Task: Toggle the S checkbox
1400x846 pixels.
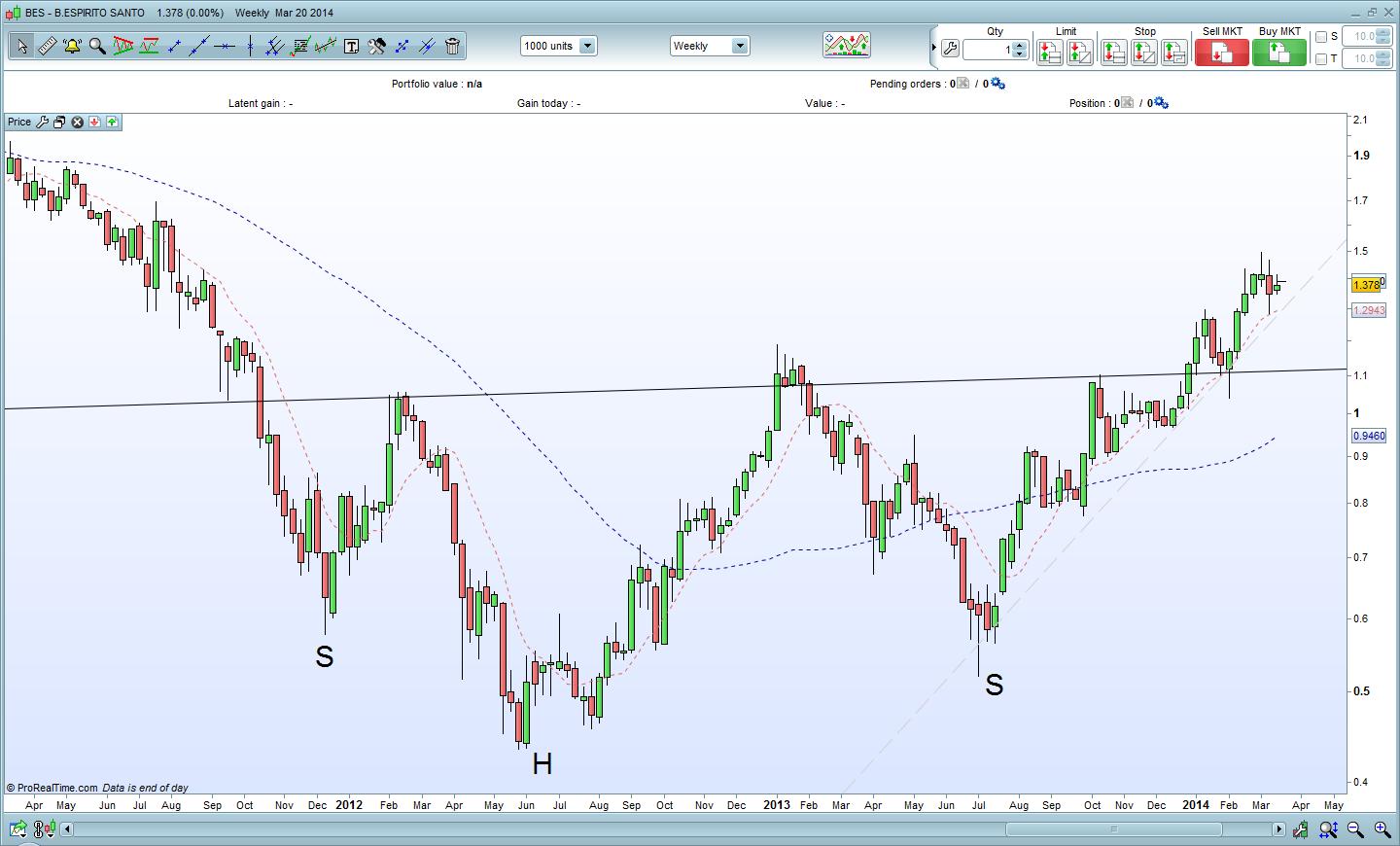Action: point(1321,37)
